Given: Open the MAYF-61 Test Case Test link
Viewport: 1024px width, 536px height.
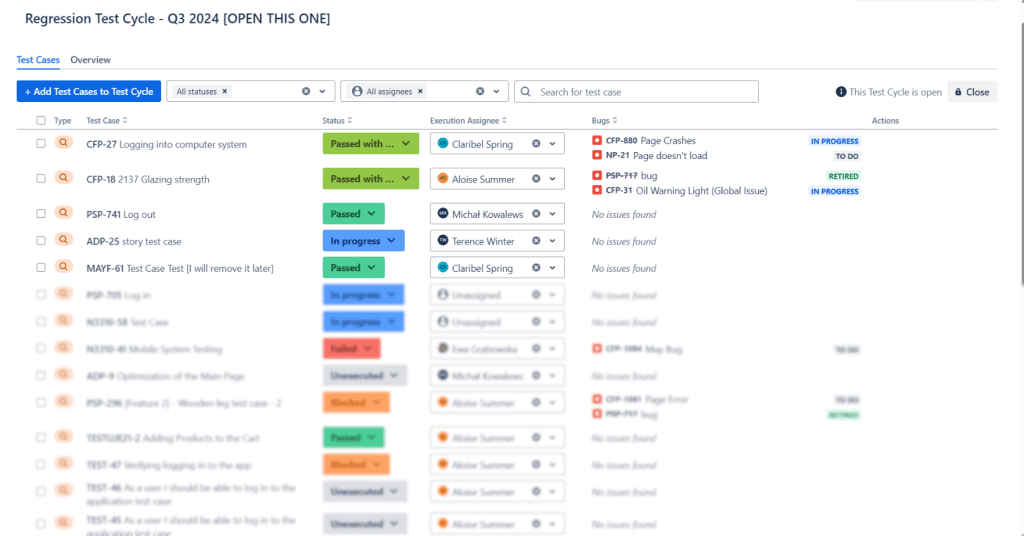Looking at the screenshot, I should [x=180, y=268].
